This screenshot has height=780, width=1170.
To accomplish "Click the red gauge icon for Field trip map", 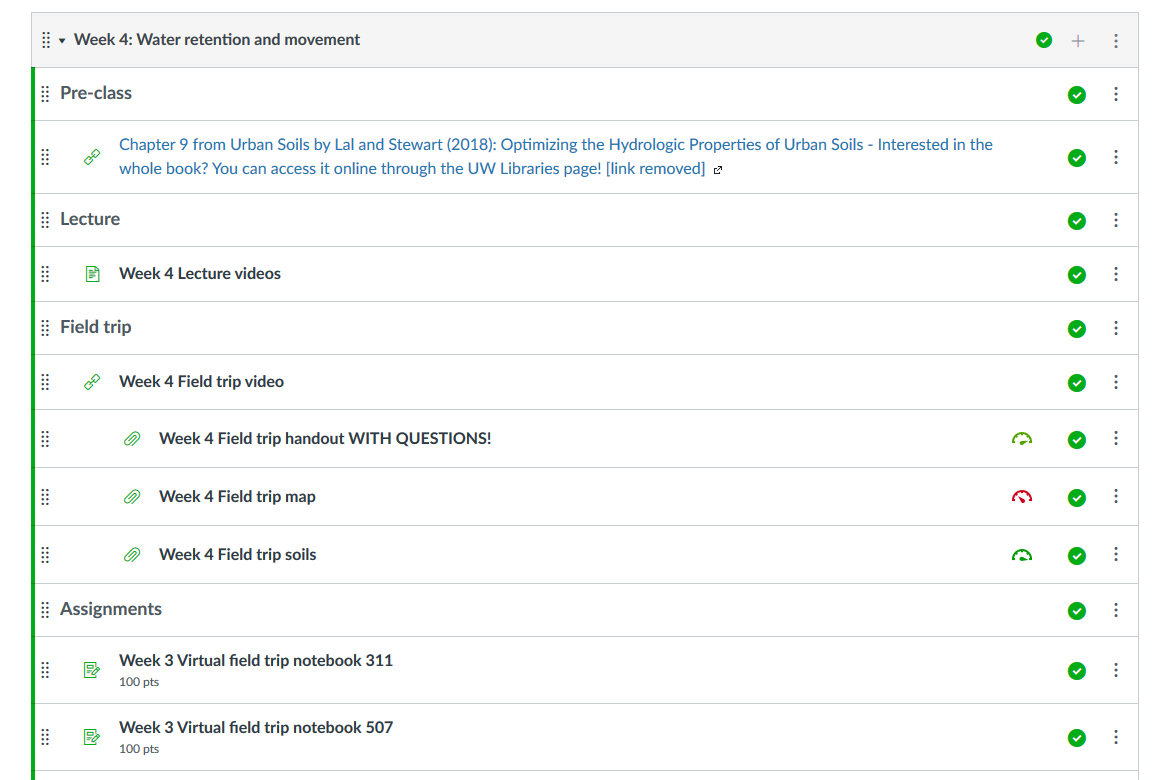I will pos(1022,497).
